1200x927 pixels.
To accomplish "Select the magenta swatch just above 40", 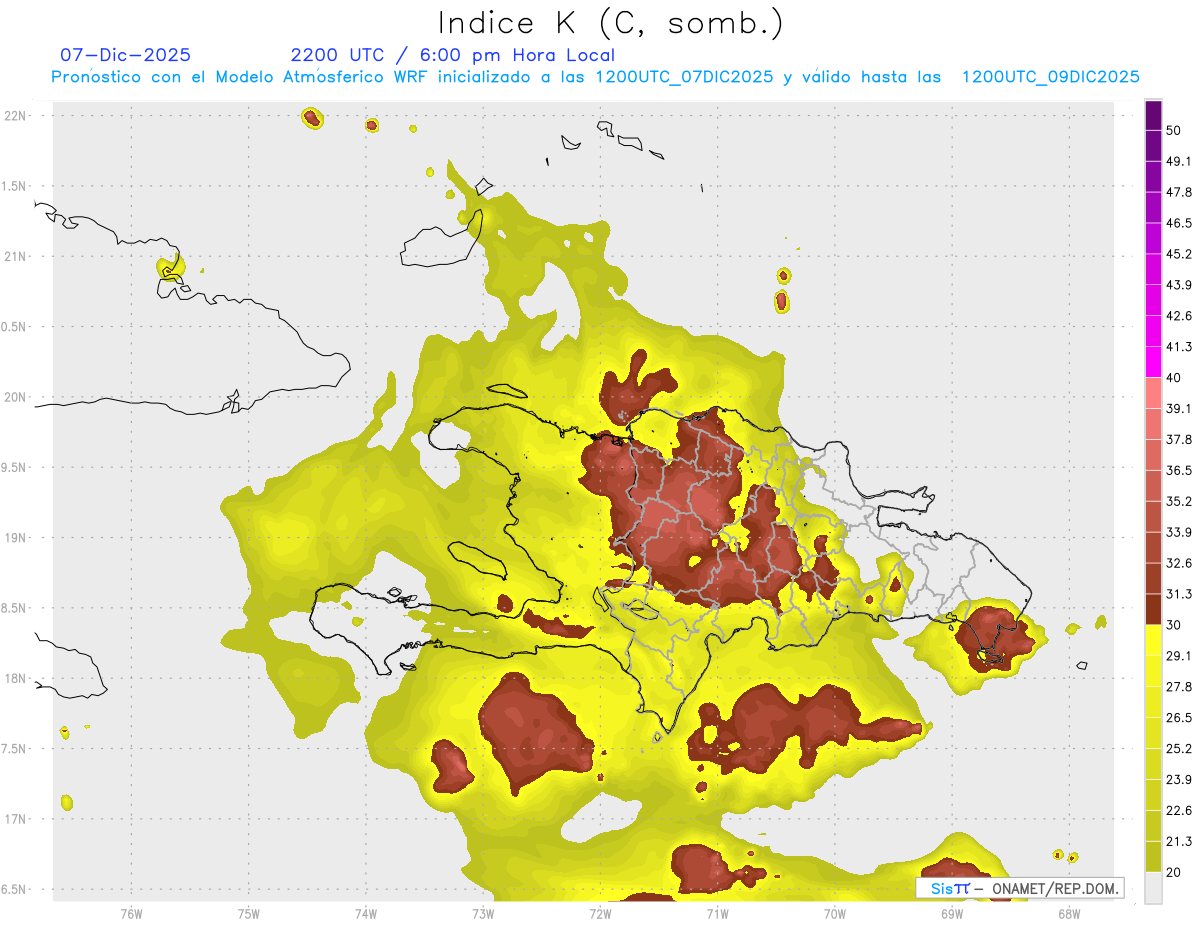I will click(x=1153, y=362).
